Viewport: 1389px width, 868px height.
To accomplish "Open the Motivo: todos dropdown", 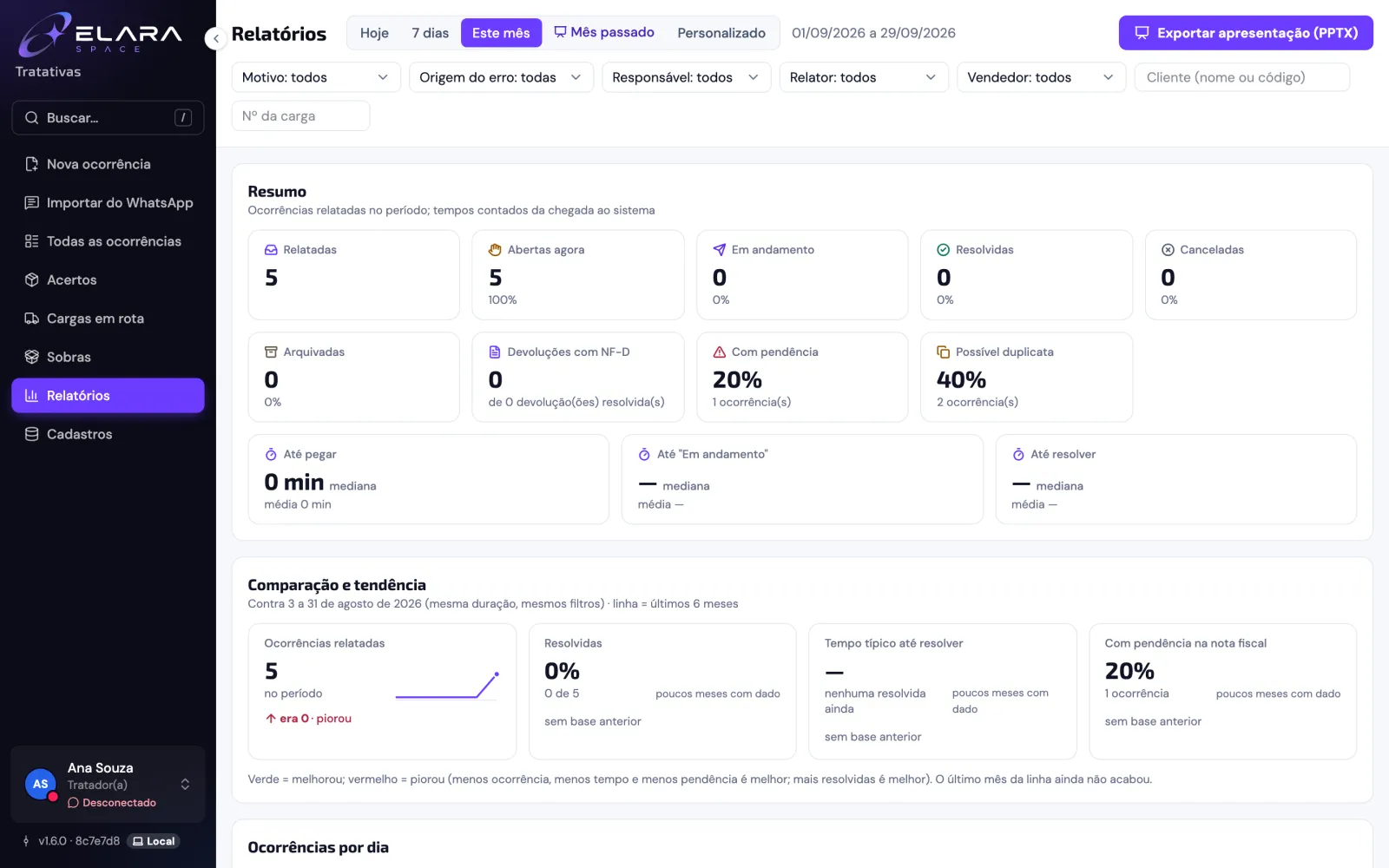I will (316, 77).
